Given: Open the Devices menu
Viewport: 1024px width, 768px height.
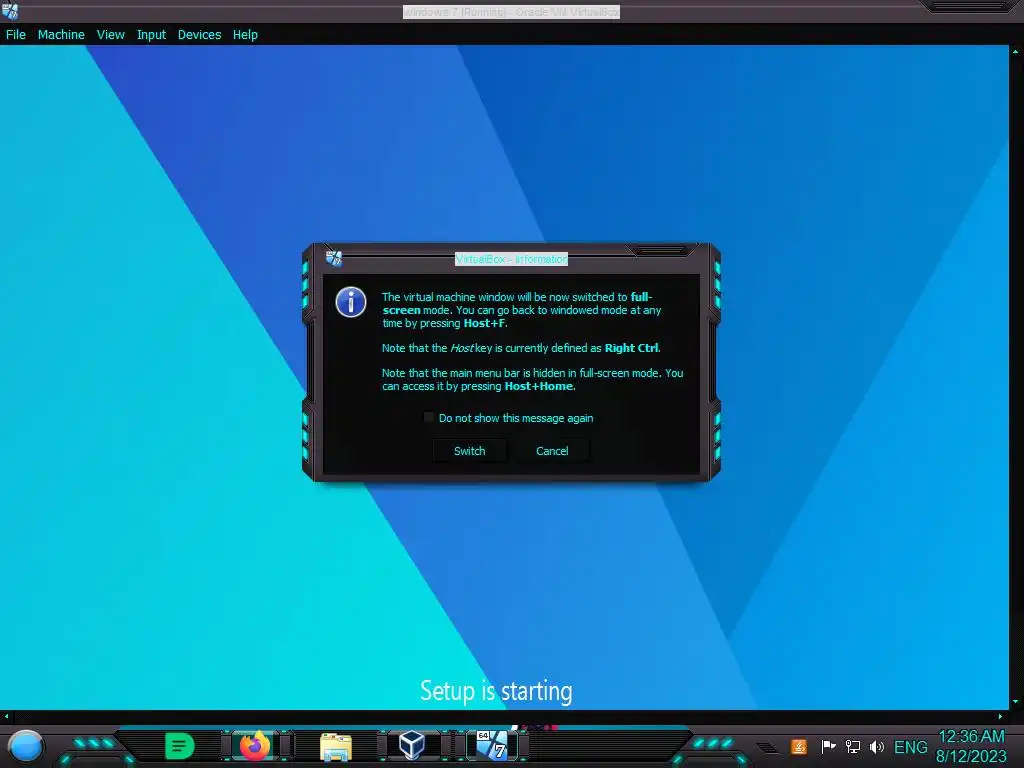Looking at the screenshot, I should [199, 35].
